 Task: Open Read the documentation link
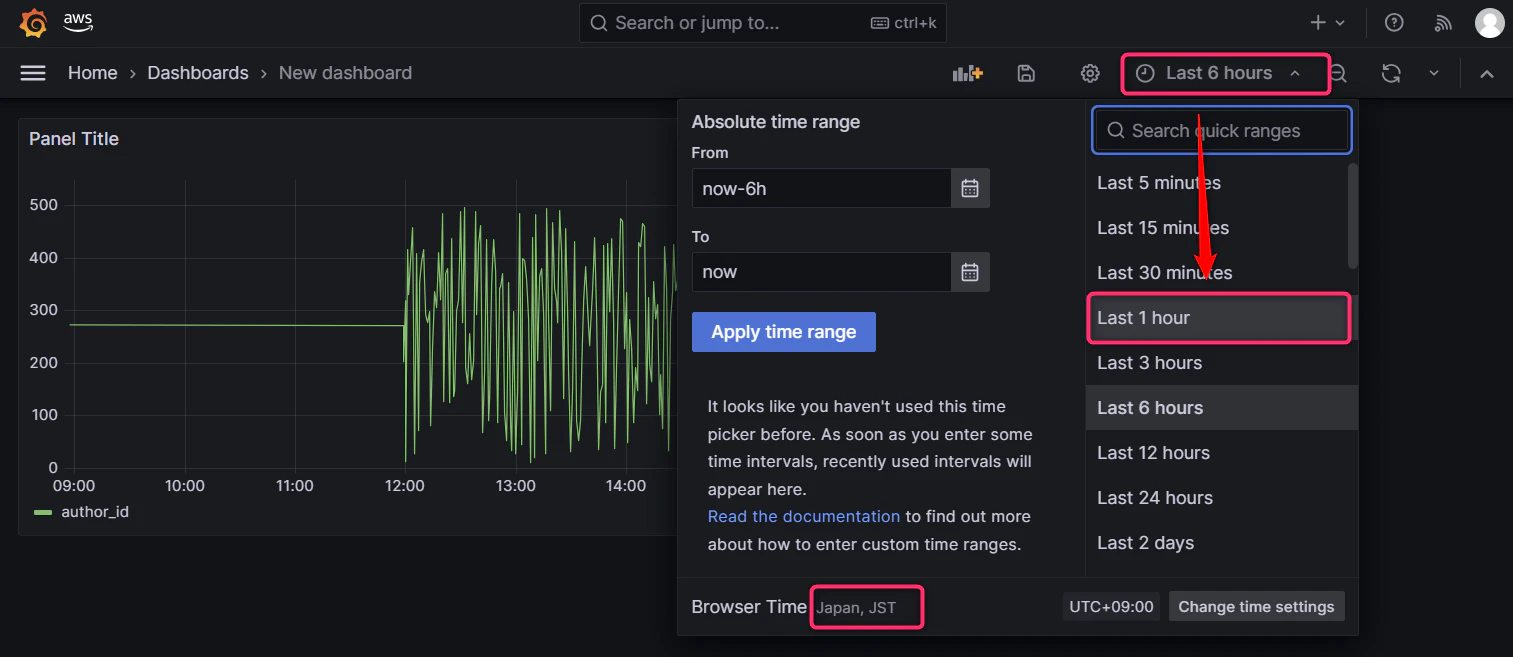click(804, 517)
